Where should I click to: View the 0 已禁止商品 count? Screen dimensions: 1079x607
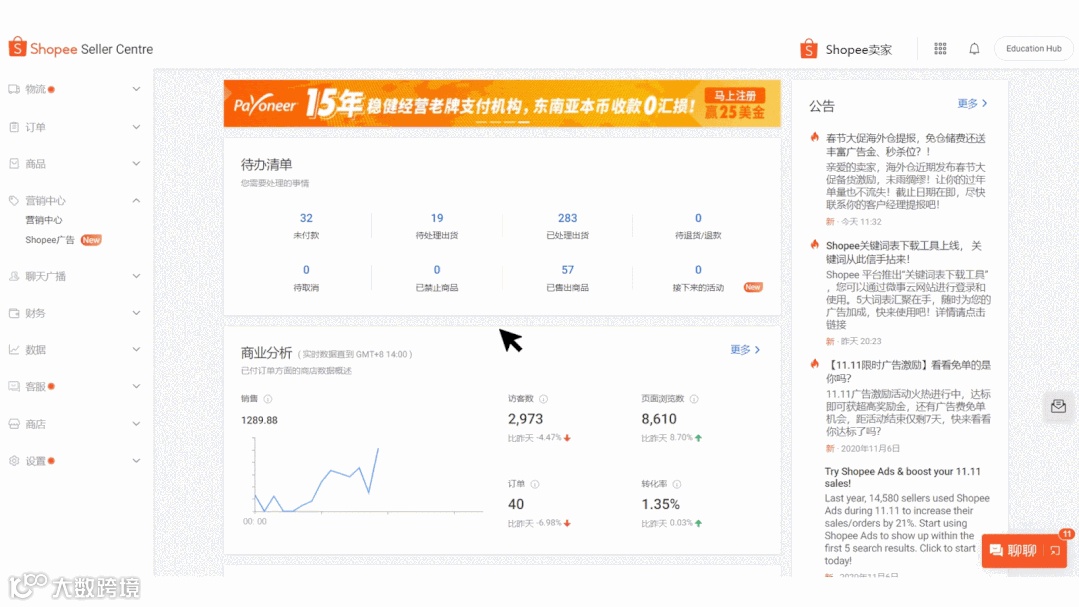pyautogui.click(x=437, y=278)
